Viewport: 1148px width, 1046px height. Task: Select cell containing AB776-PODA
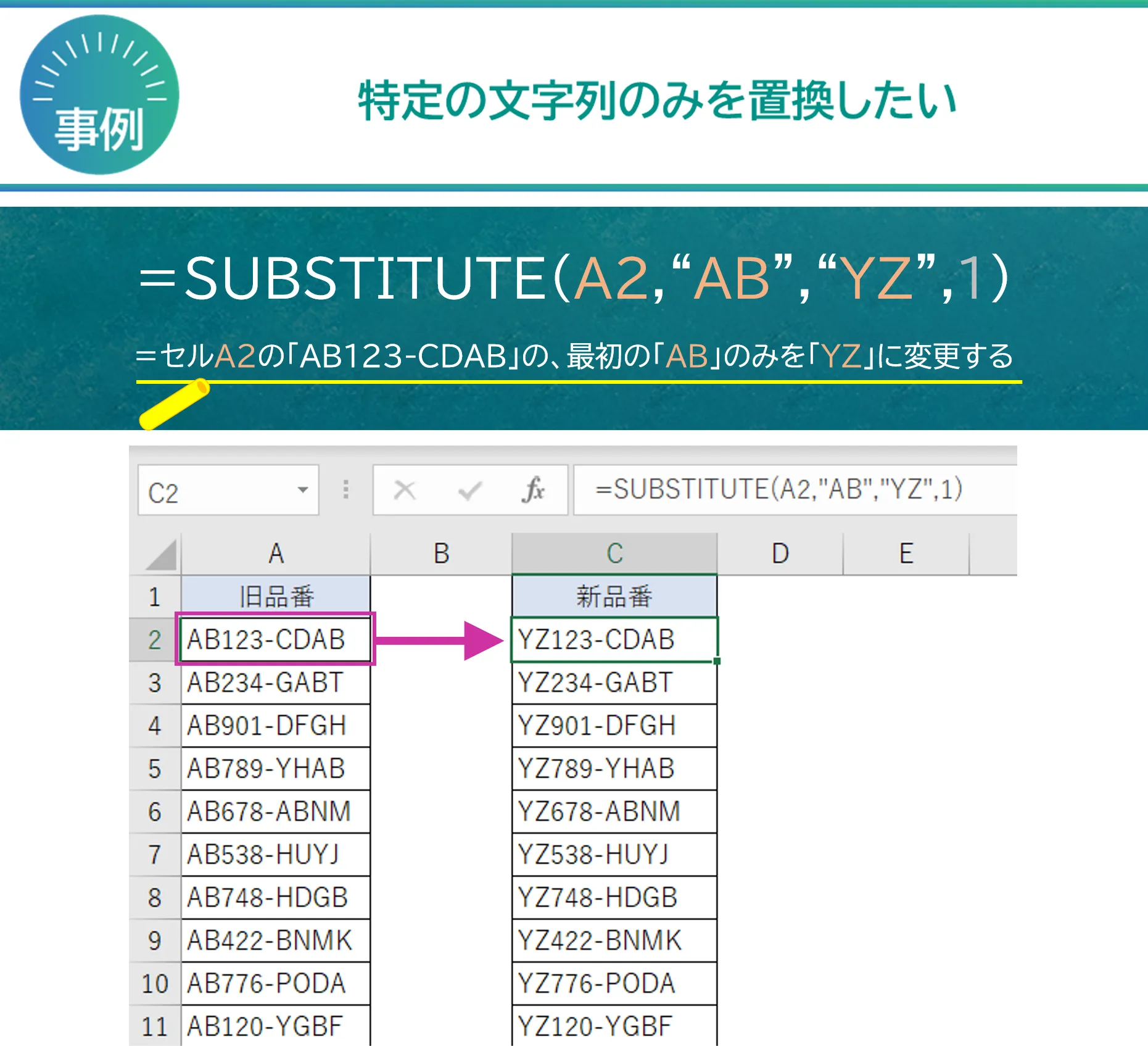(276, 984)
